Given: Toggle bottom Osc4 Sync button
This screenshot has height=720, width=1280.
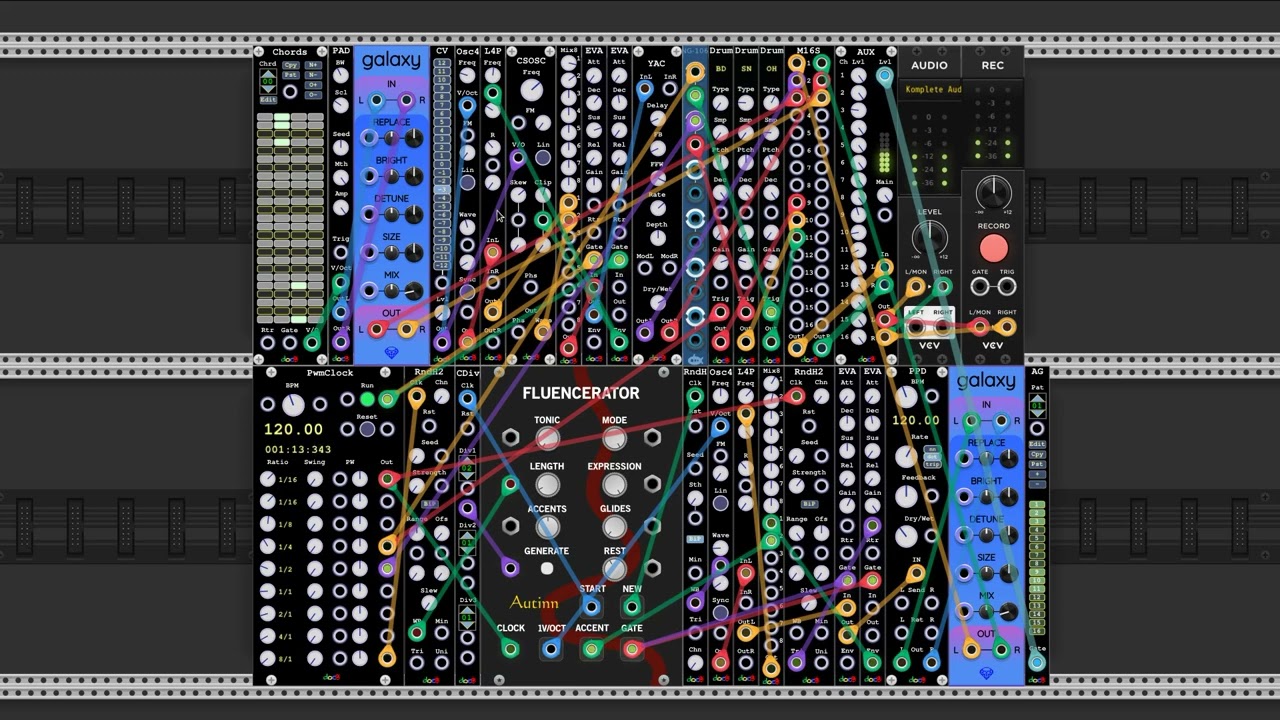Looking at the screenshot, I should click(720, 612).
